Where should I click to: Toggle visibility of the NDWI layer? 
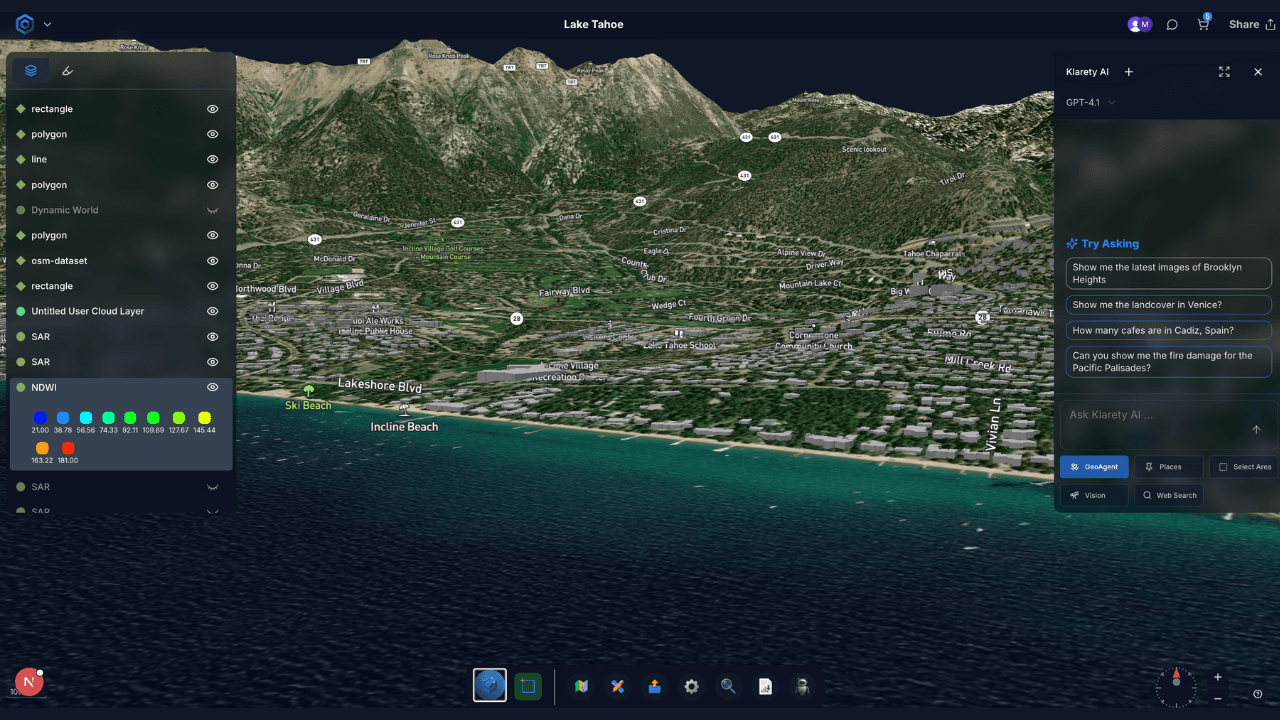212,387
